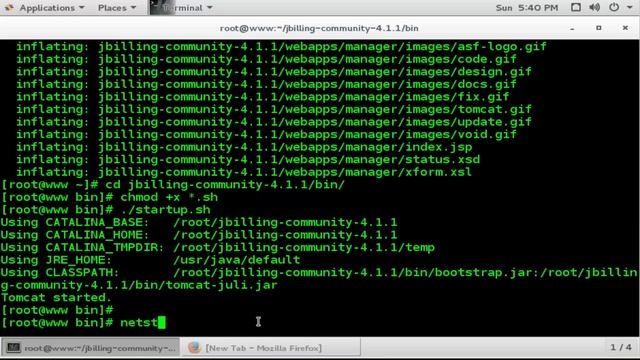Click the Firefox icon in the taskbar
Screen dimensions: 640x360
(x=194, y=348)
